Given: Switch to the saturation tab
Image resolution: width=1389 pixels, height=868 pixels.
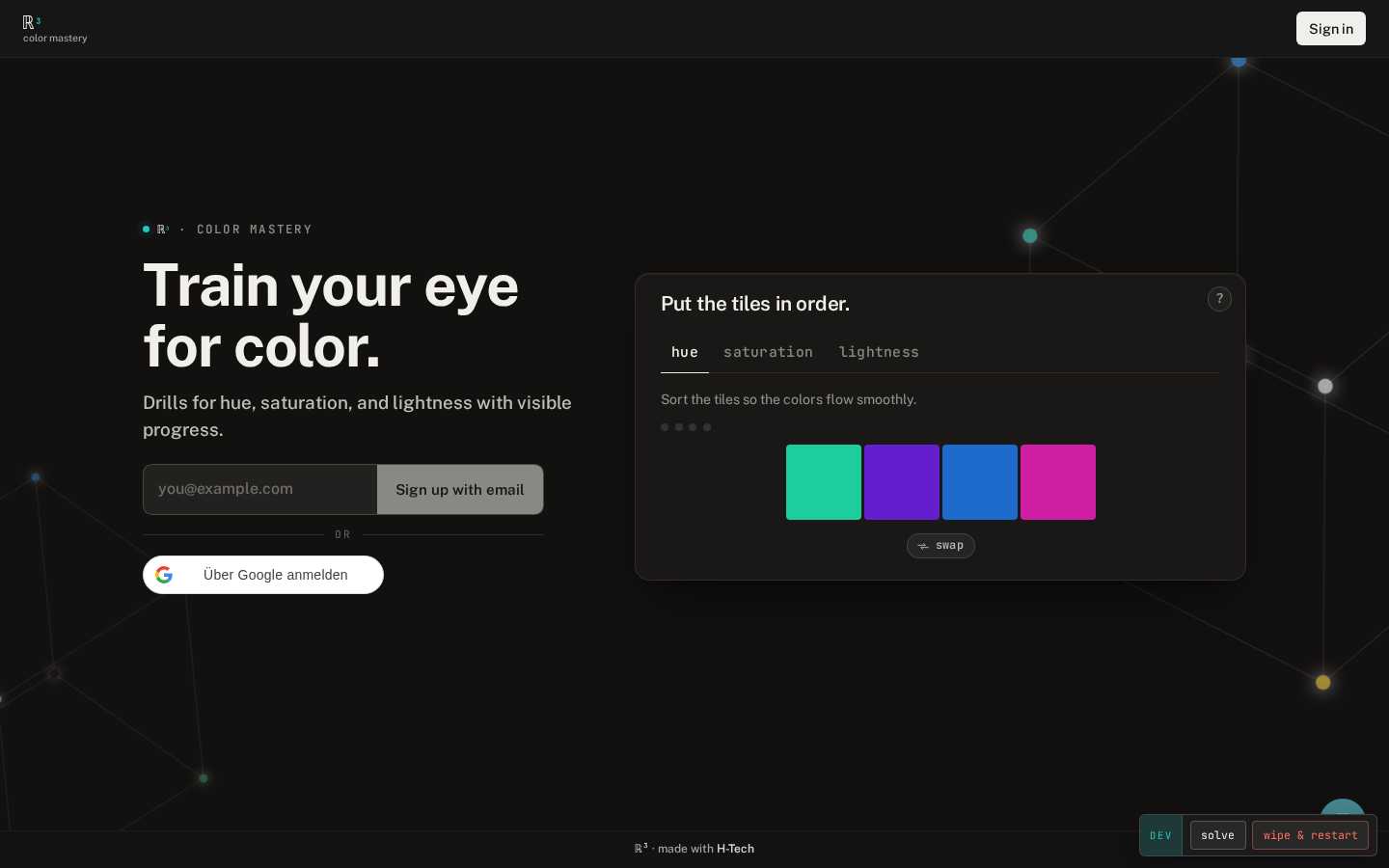Looking at the screenshot, I should pyautogui.click(x=768, y=352).
